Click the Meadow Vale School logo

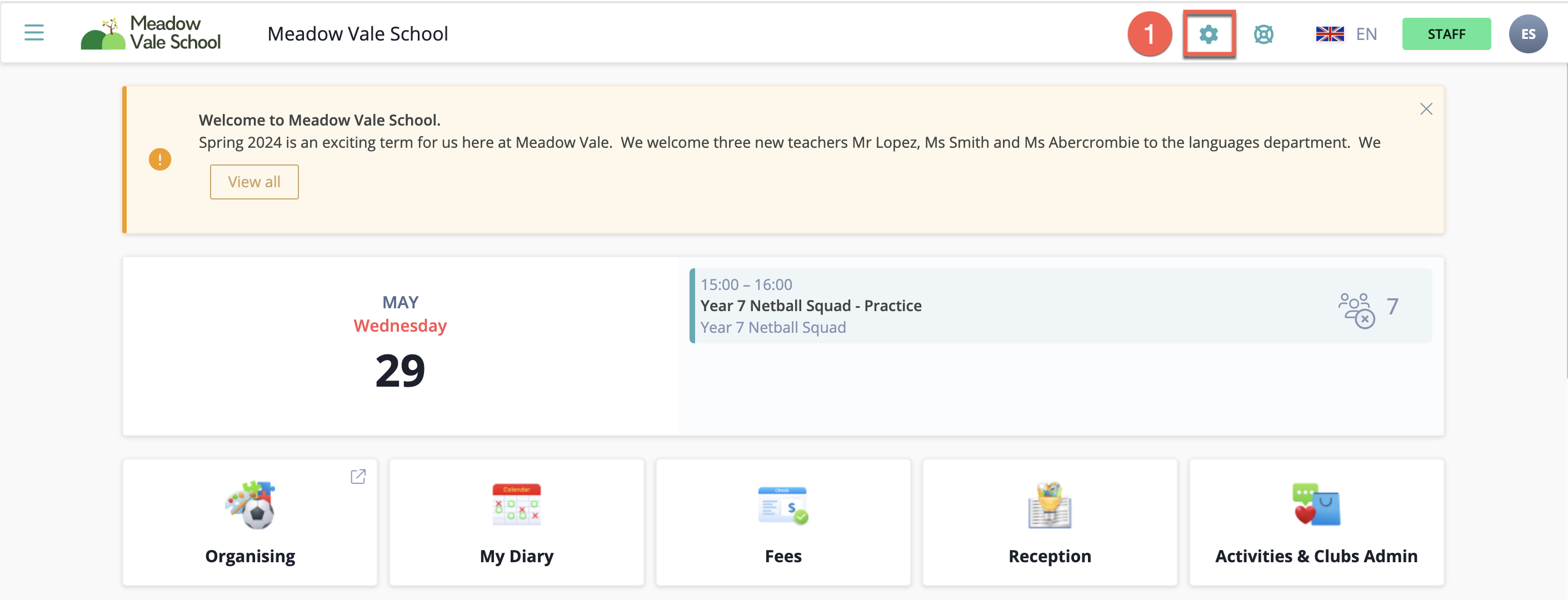pos(151,33)
